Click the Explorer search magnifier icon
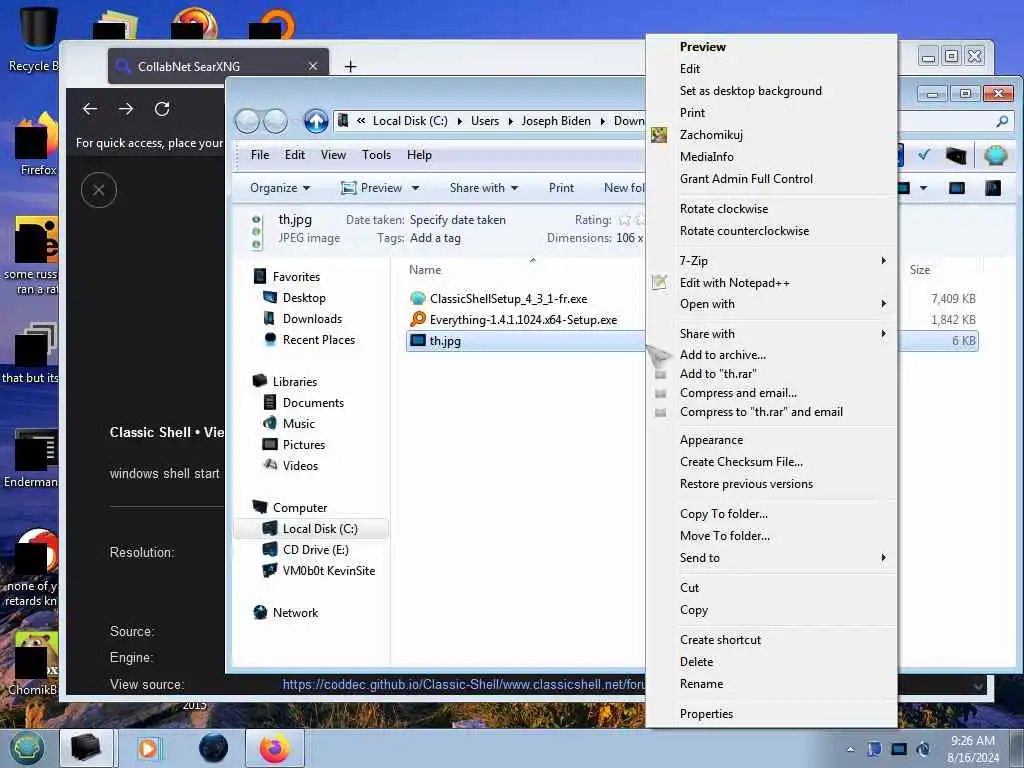 pyautogui.click(x=1002, y=121)
